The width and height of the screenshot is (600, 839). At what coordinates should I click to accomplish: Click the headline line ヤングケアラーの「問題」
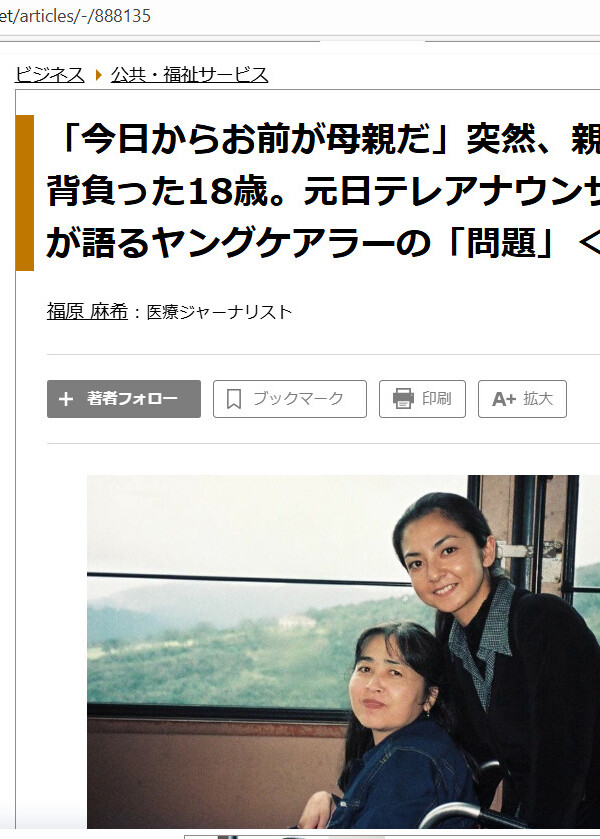tap(323, 243)
